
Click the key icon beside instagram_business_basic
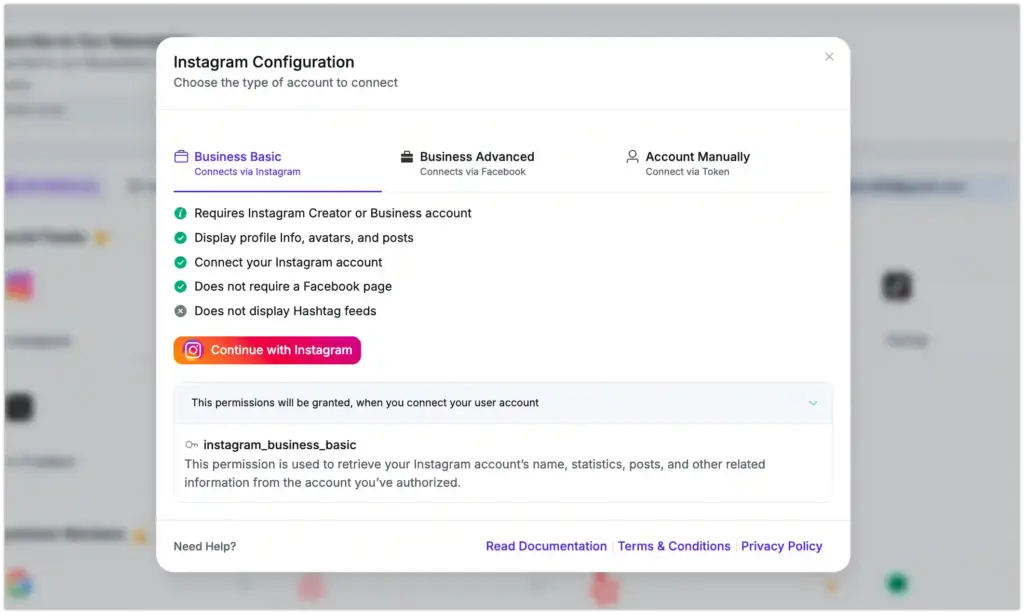point(191,445)
